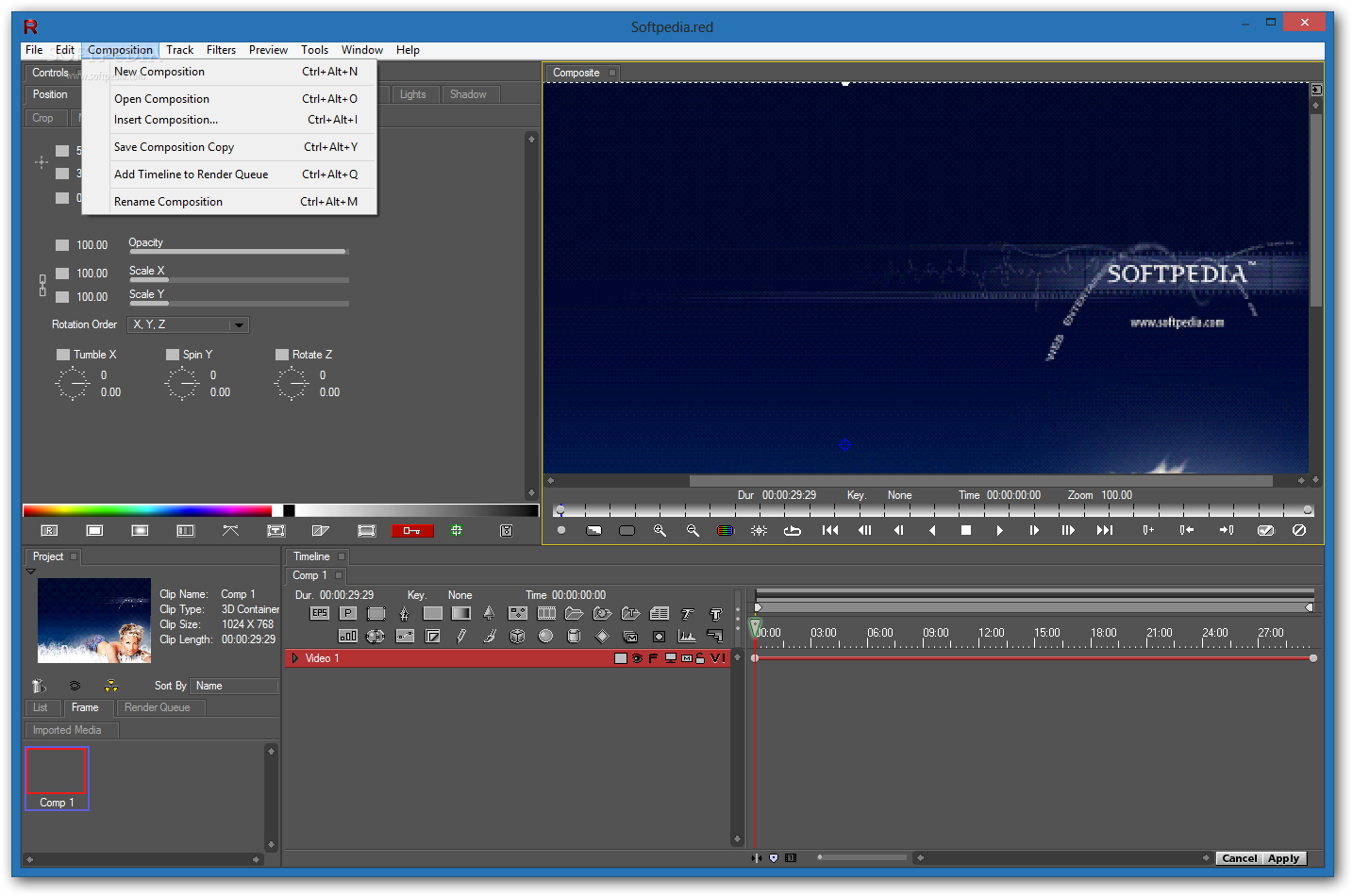Screen dimensions: 1353x896
Task: Click the RGB color channels icon
Action: point(726,531)
